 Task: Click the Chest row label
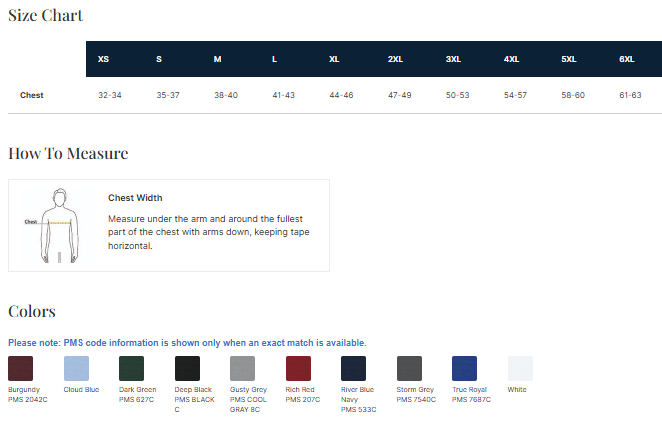point(32,95)
